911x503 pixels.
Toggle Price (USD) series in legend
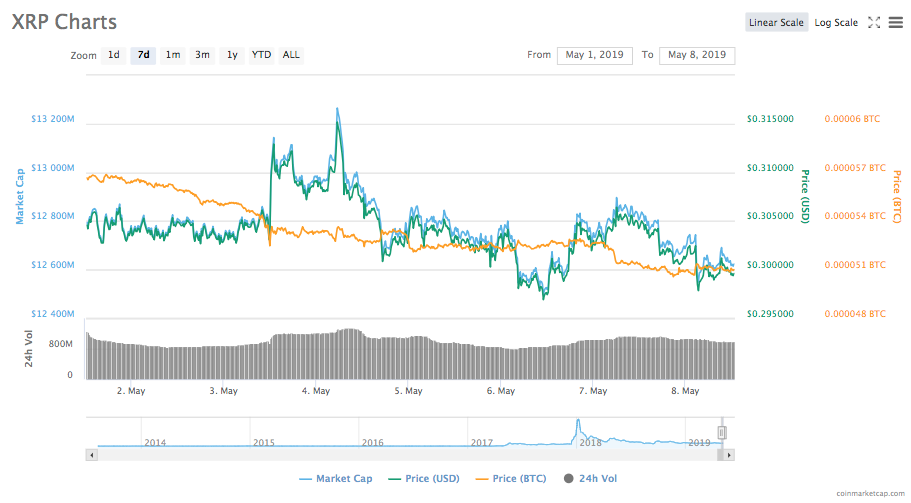(424, 479)
